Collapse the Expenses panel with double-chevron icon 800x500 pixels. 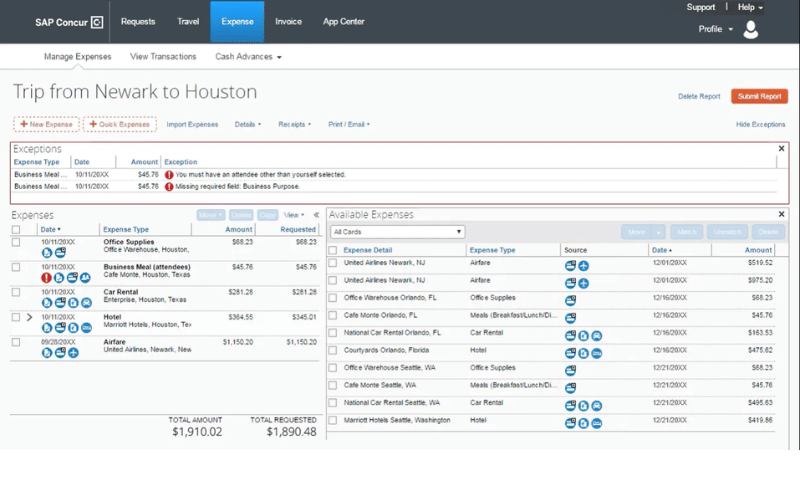coord(317,214)
